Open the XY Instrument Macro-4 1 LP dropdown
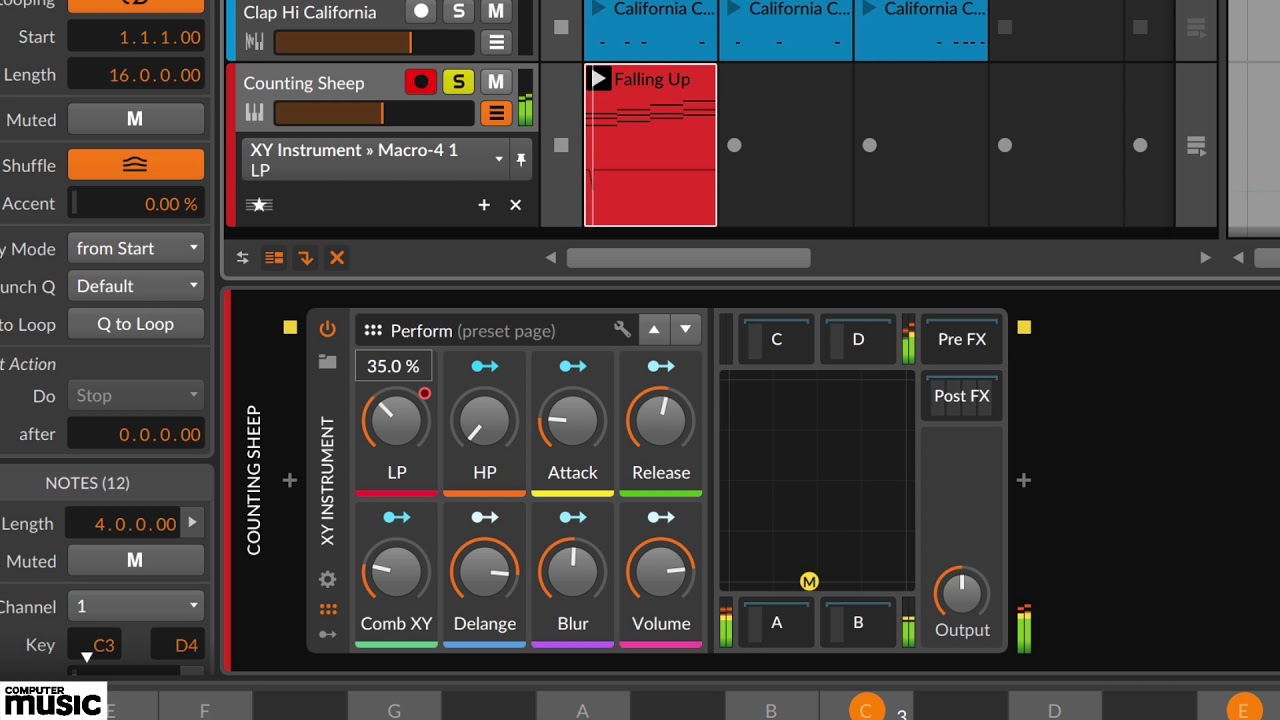This screenshot has height=720, width=1280. click(376, 159)
